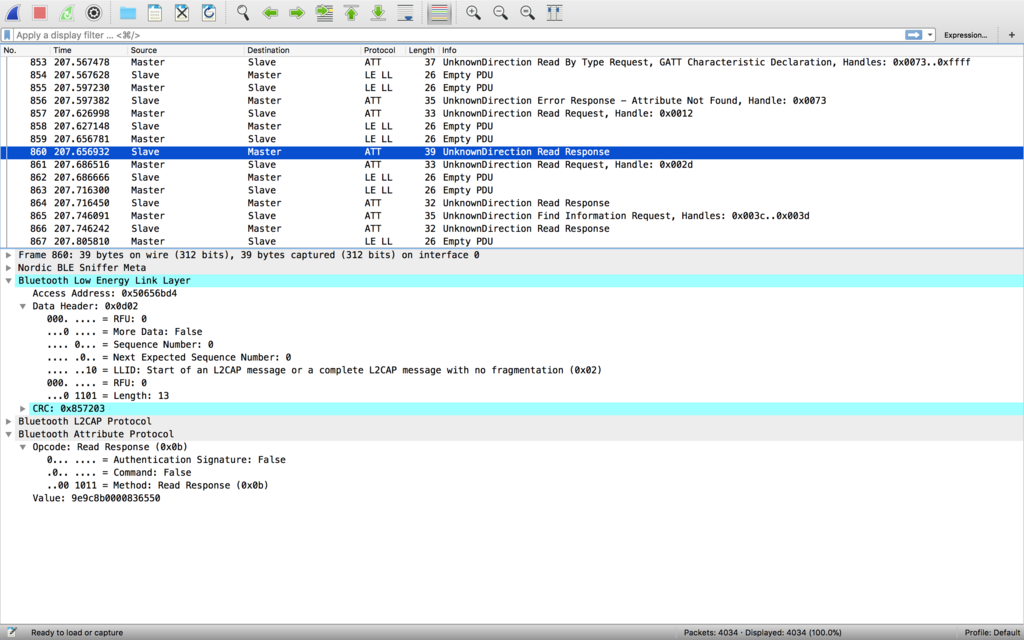Sort packets by the No. column
Image resolution: width=1024 pixels, height=640 pixels.
pos(25,50)
